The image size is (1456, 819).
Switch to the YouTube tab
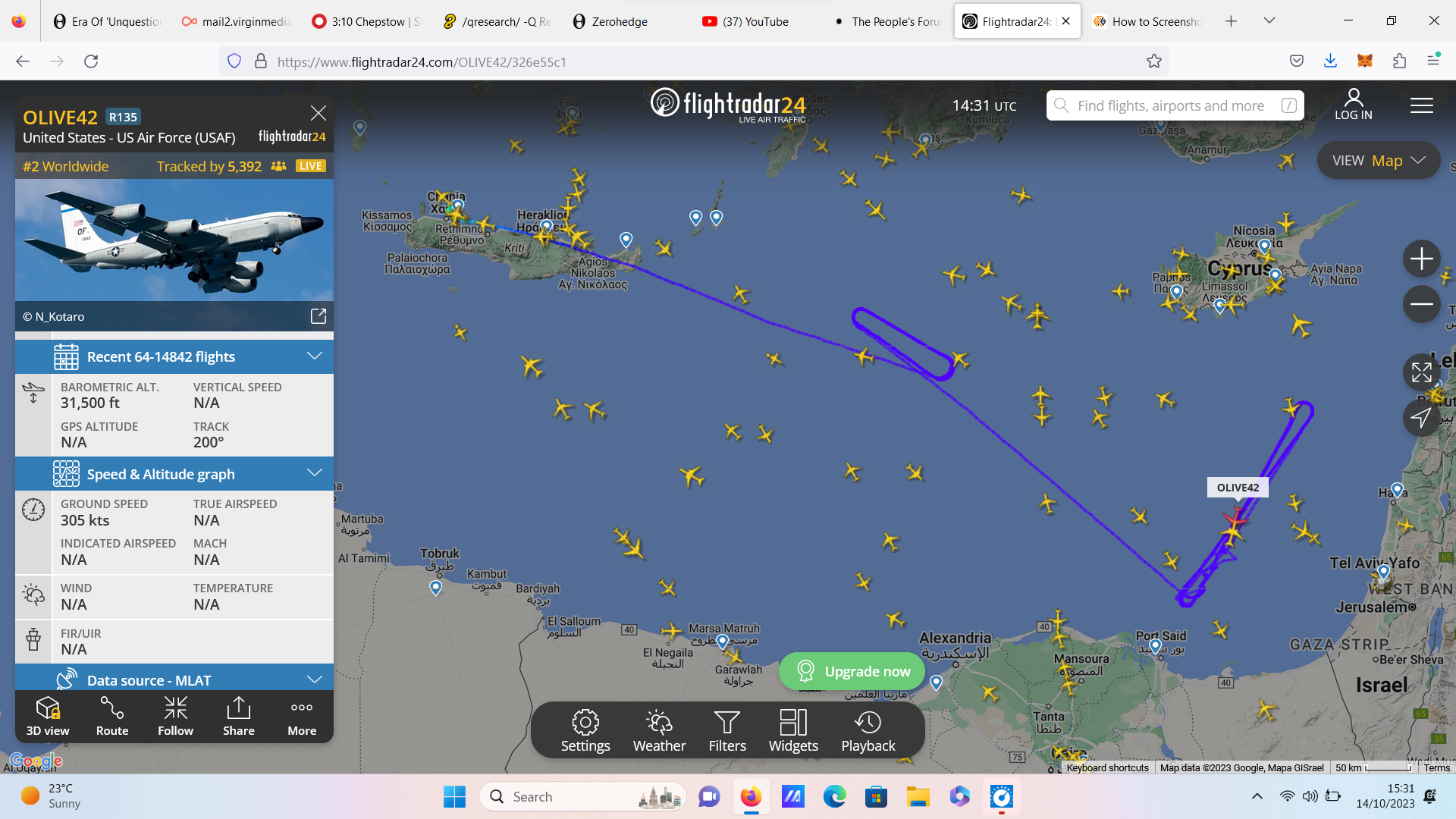(x=755, y=21)
